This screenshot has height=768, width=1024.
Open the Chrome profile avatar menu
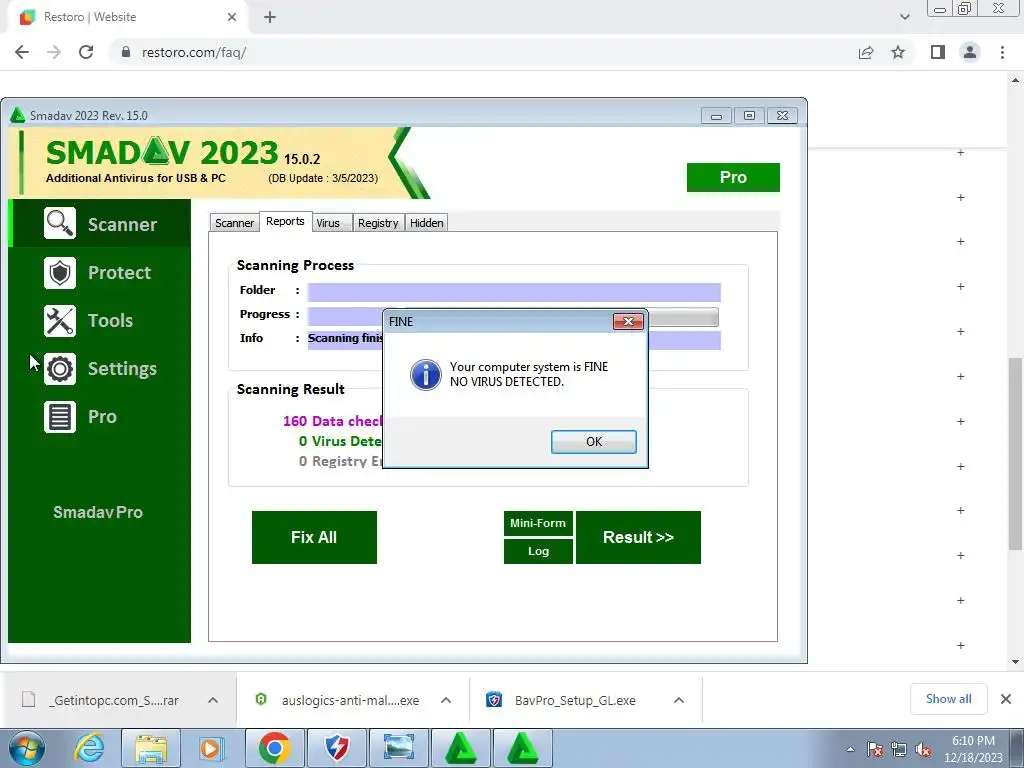tap(970, 52)
